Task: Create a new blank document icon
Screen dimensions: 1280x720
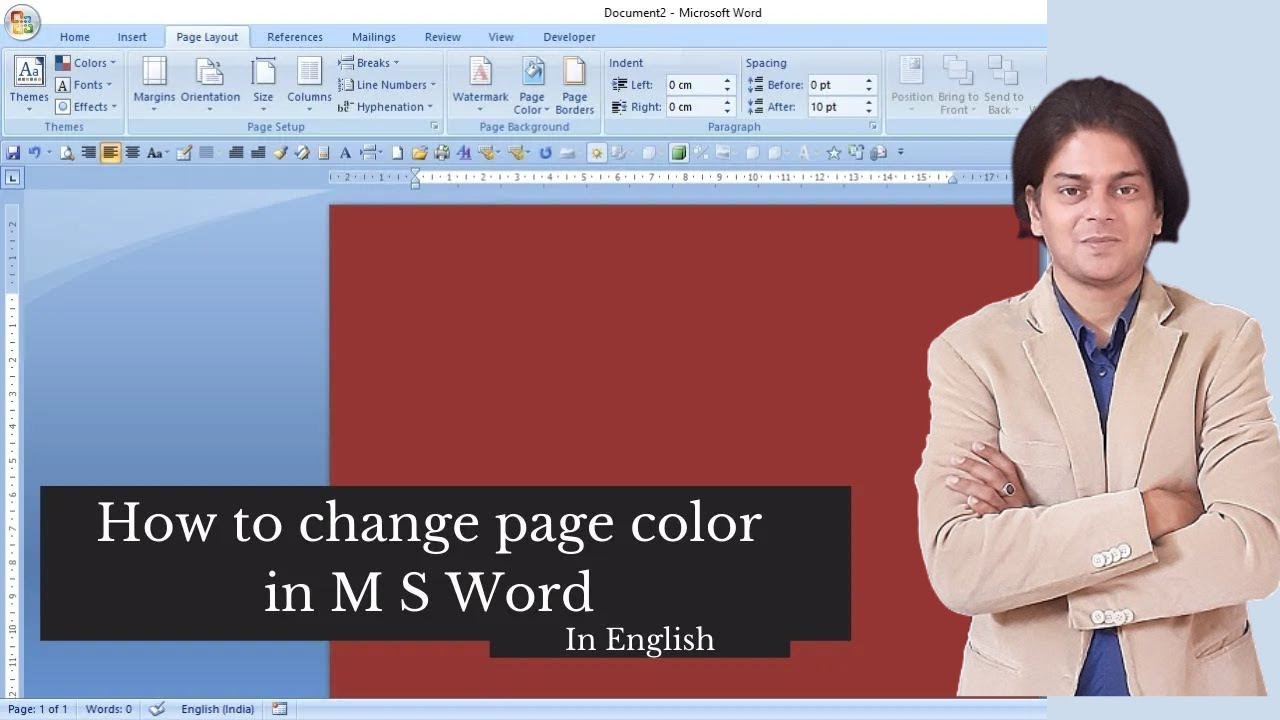Action: 397,153
